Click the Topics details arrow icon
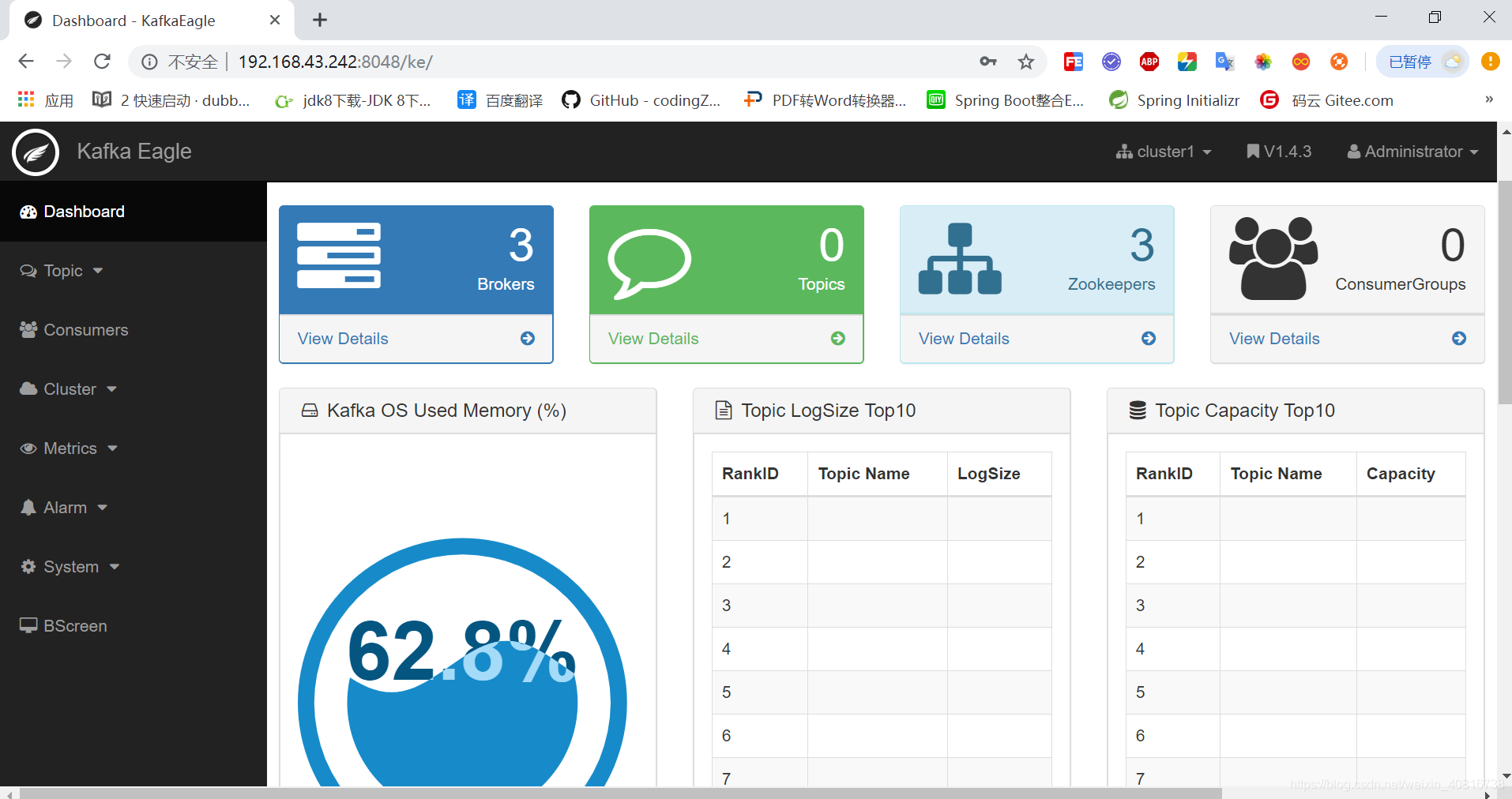Image resolution: width=1512 pixels, height=799 pixels. [x=838, y=339]
